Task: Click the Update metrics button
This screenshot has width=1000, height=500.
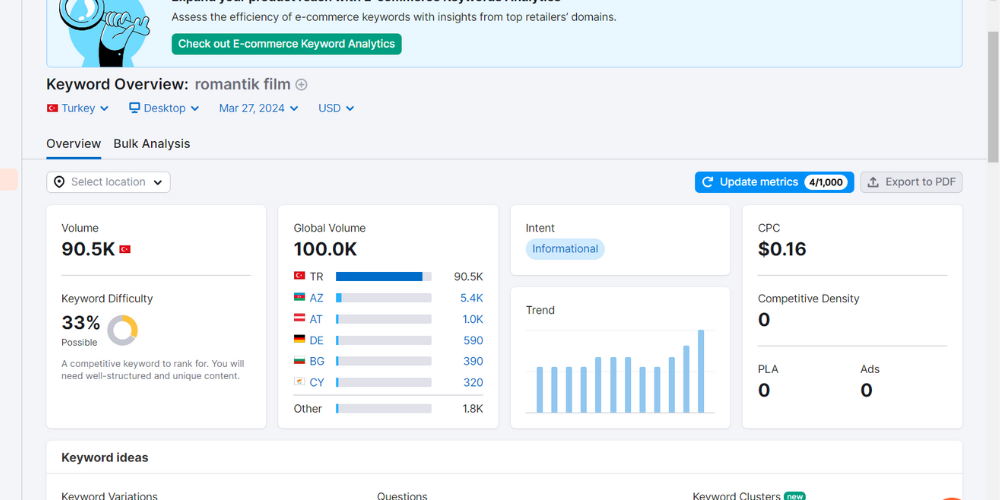Action: pyautogui.click(x=774, y=182)
